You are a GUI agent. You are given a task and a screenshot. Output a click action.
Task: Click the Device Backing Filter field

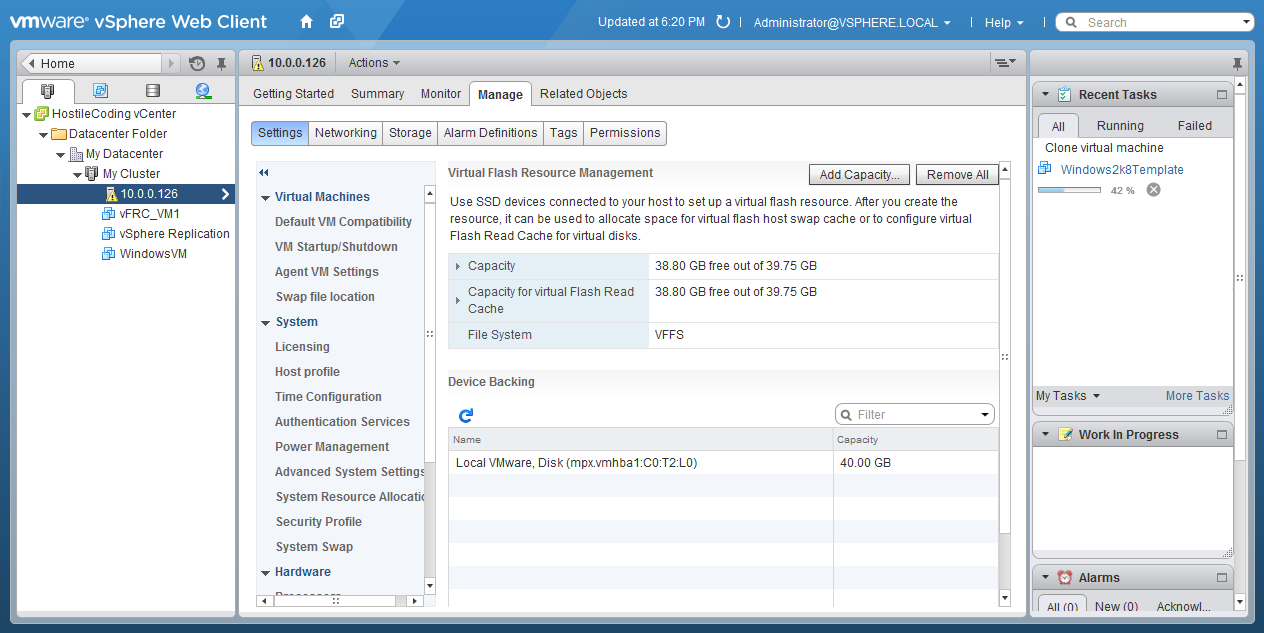pos(914,414)
